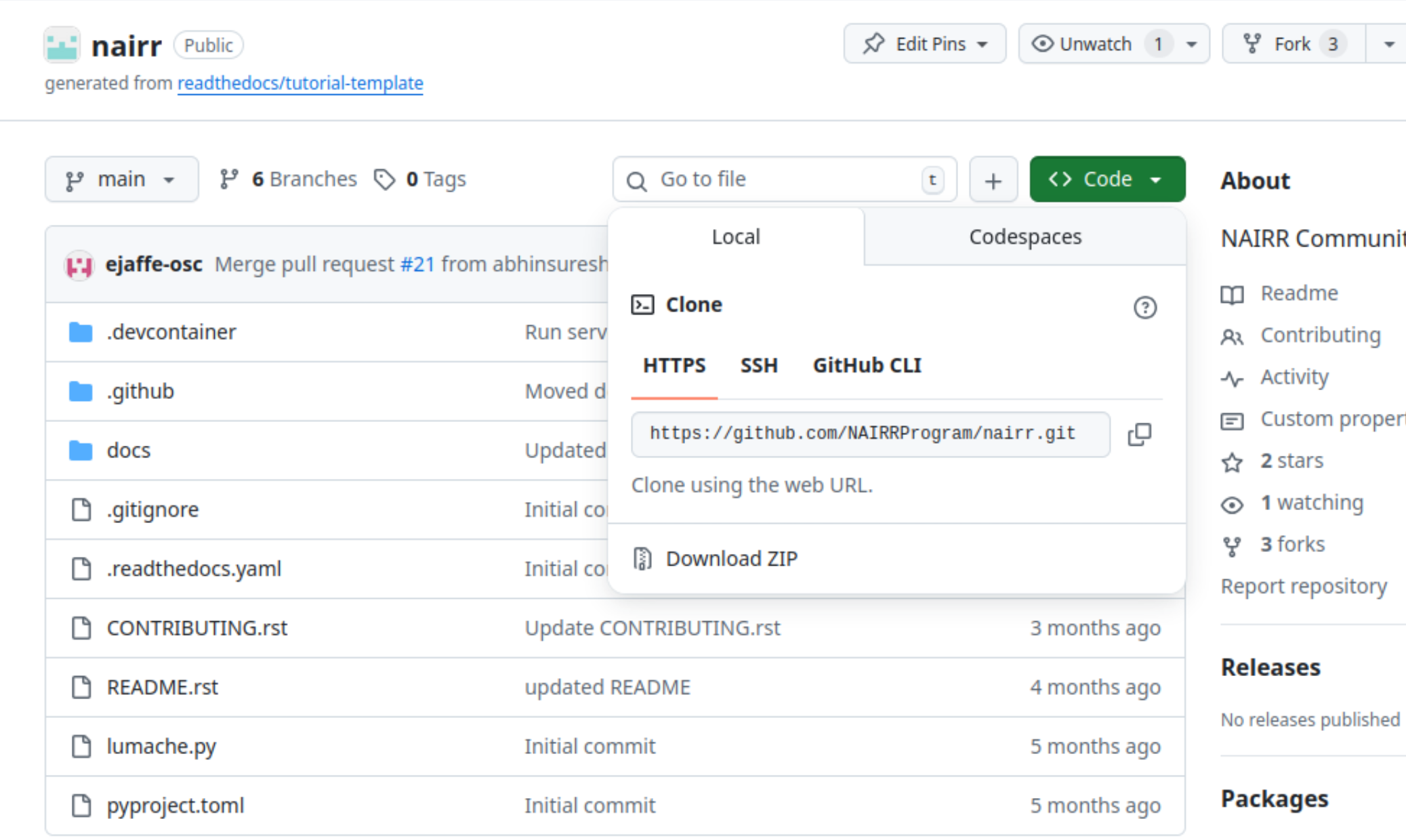Click the CONTRIBUTING.rst file icon
Screen dimensions: 1406x840
[81, 628]
